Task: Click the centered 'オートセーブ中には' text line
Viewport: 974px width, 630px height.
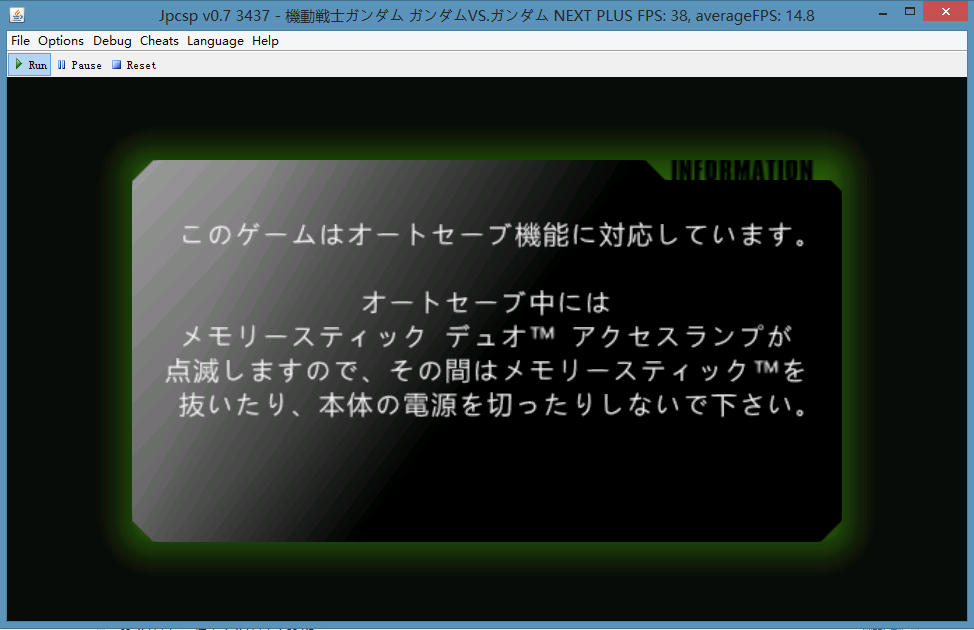Action: (x=485, y=301)
